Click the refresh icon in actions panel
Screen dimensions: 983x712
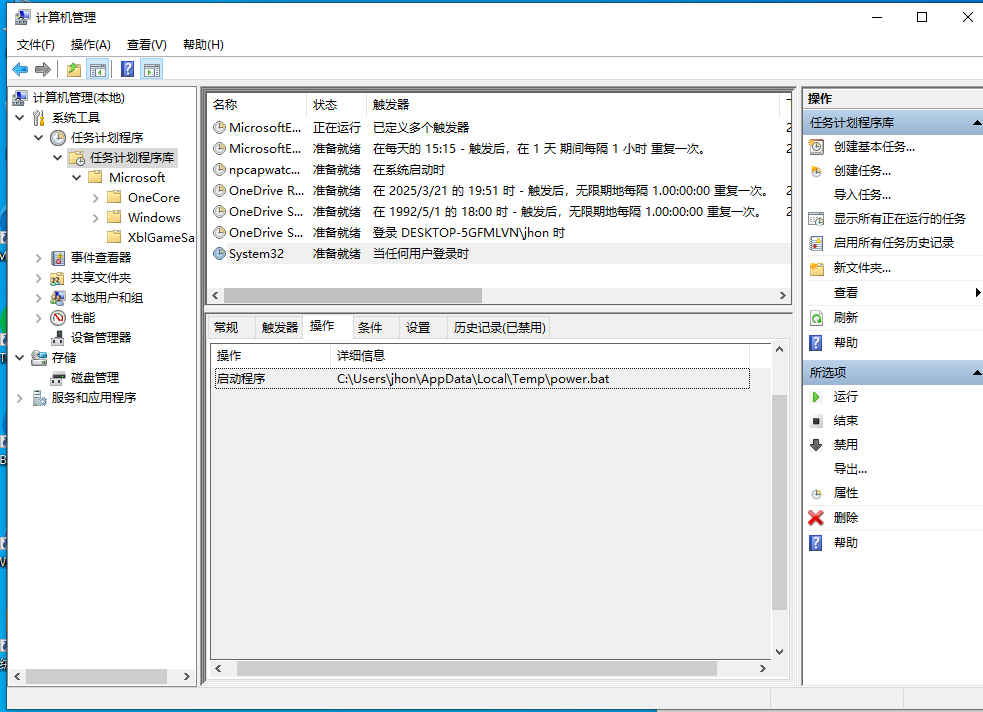[816, 318]
